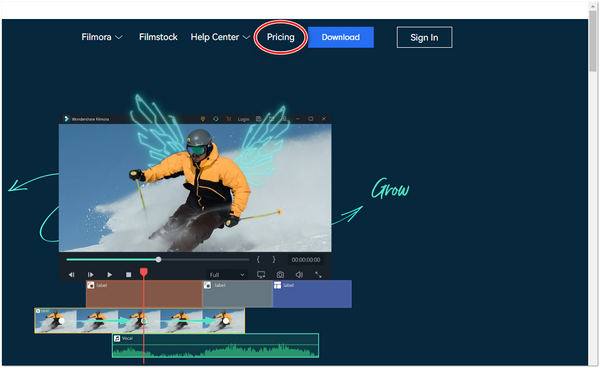Click the red timeline playhead marker
600x368 pixels.
point(144,272)
